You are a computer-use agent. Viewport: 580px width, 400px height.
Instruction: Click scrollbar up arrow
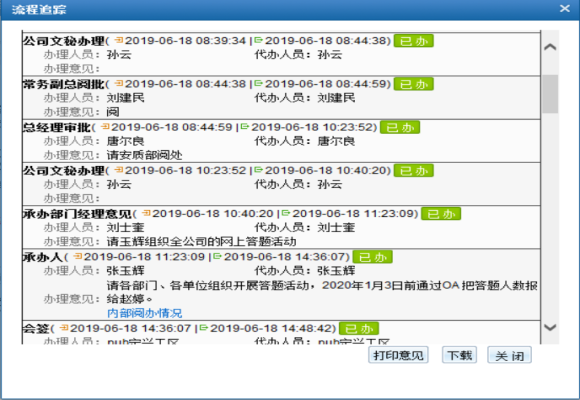tap(550, 47)
